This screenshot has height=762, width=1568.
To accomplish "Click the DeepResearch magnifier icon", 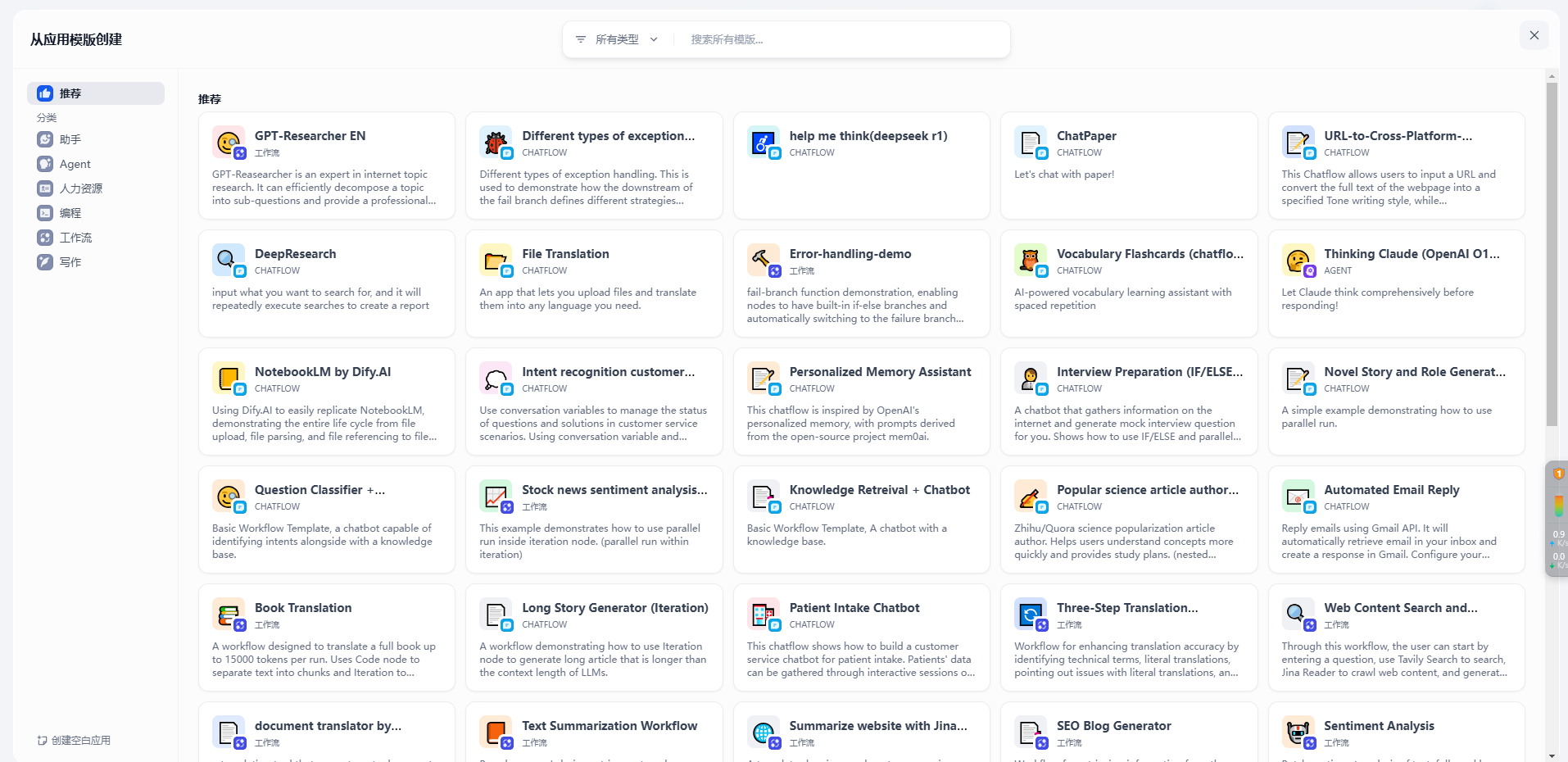I will (x=229, y=261).
